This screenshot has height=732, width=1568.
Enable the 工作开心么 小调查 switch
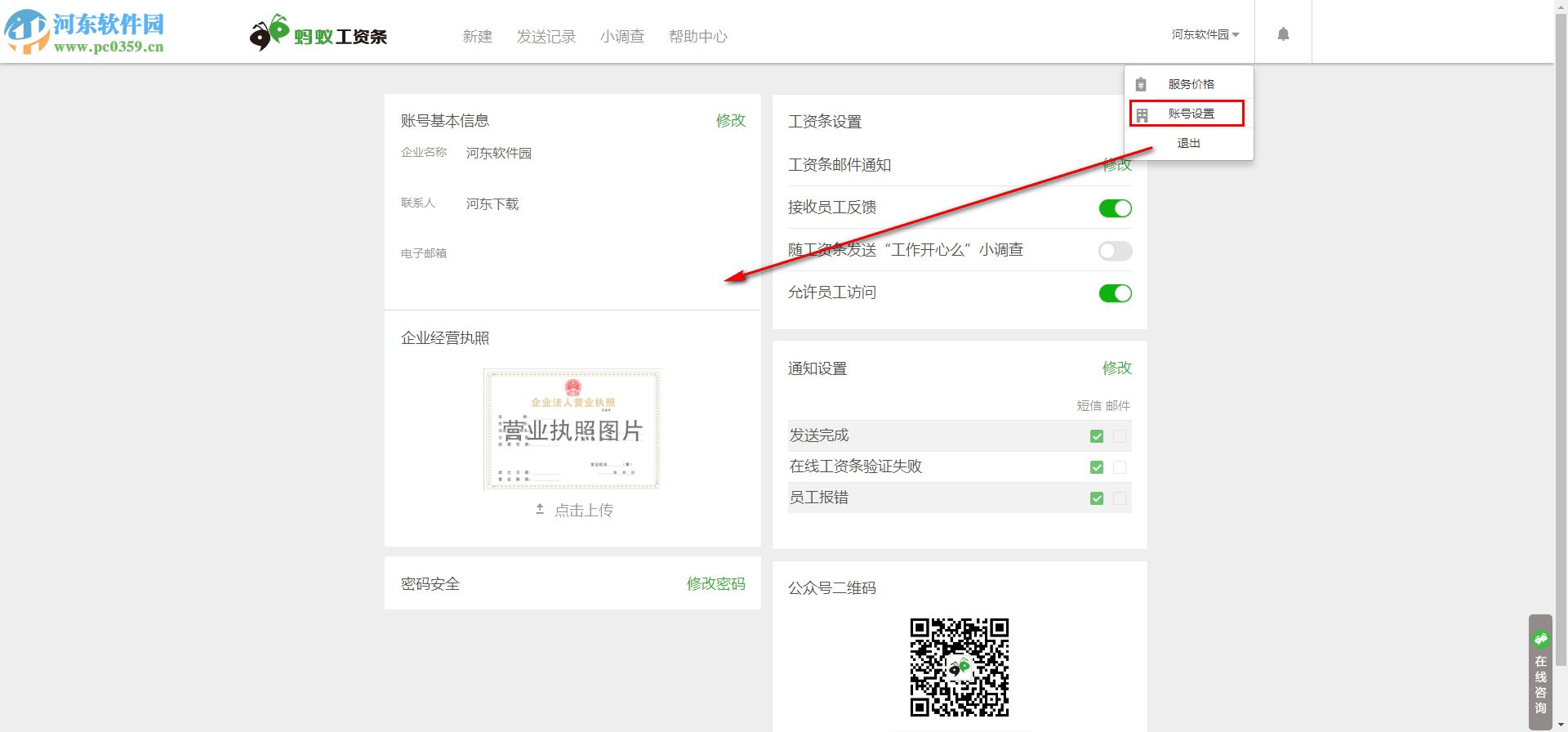point(1115,251)
